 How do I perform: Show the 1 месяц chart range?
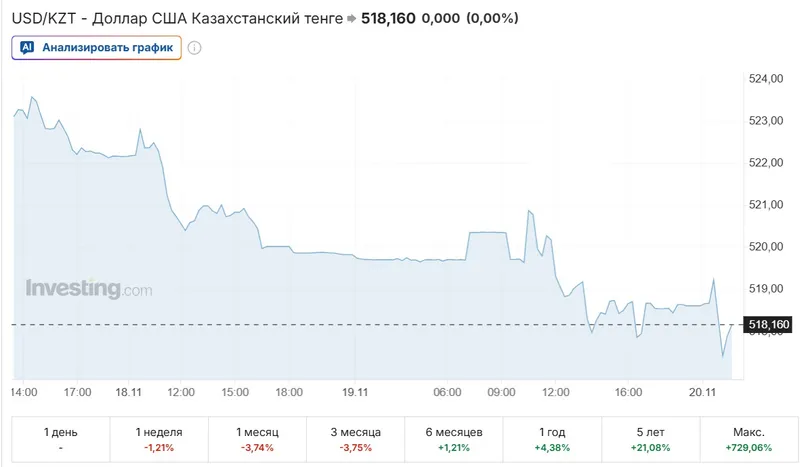pyautogui.click(x=258, y=439)
